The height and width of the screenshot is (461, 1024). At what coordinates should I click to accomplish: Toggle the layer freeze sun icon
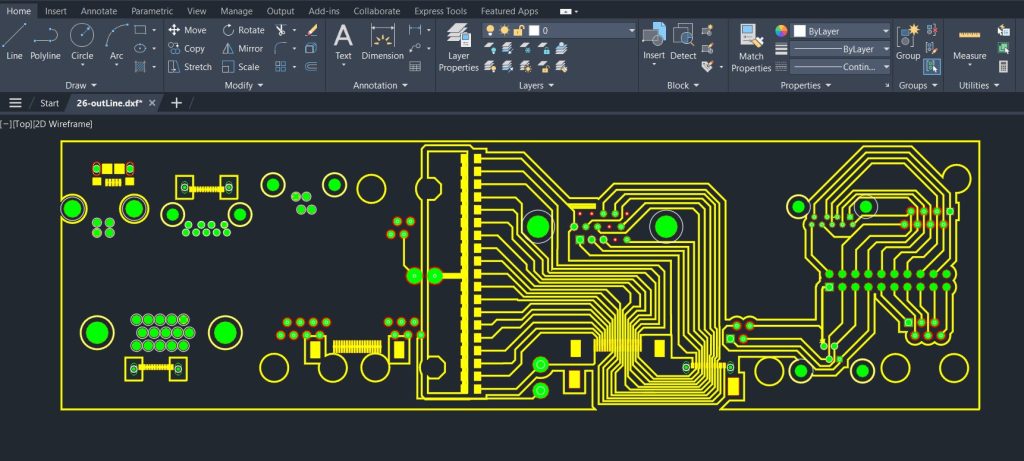504,30
